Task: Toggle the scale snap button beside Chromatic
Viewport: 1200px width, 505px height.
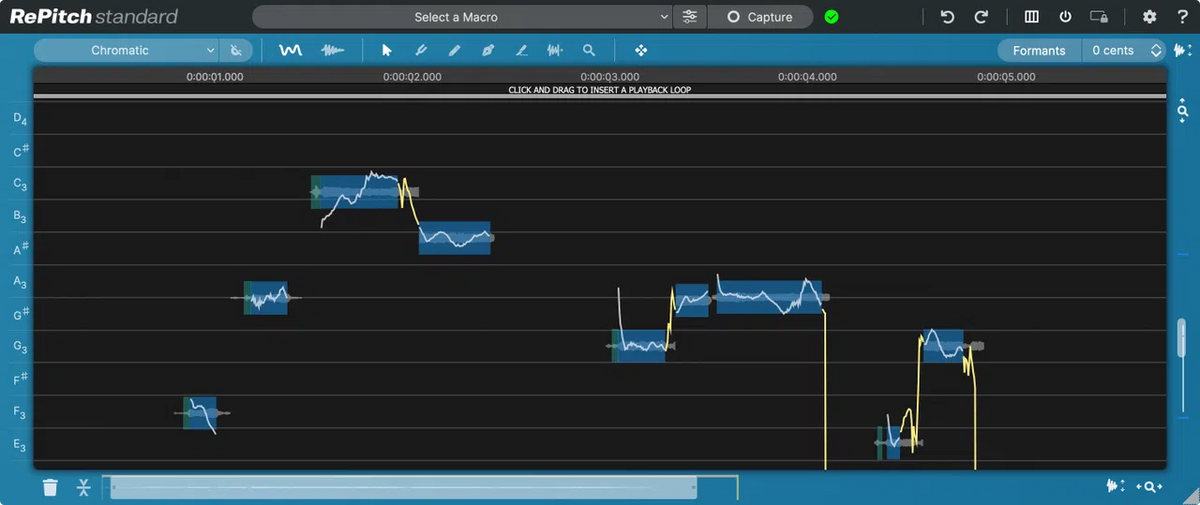Action: coord(236,50)
